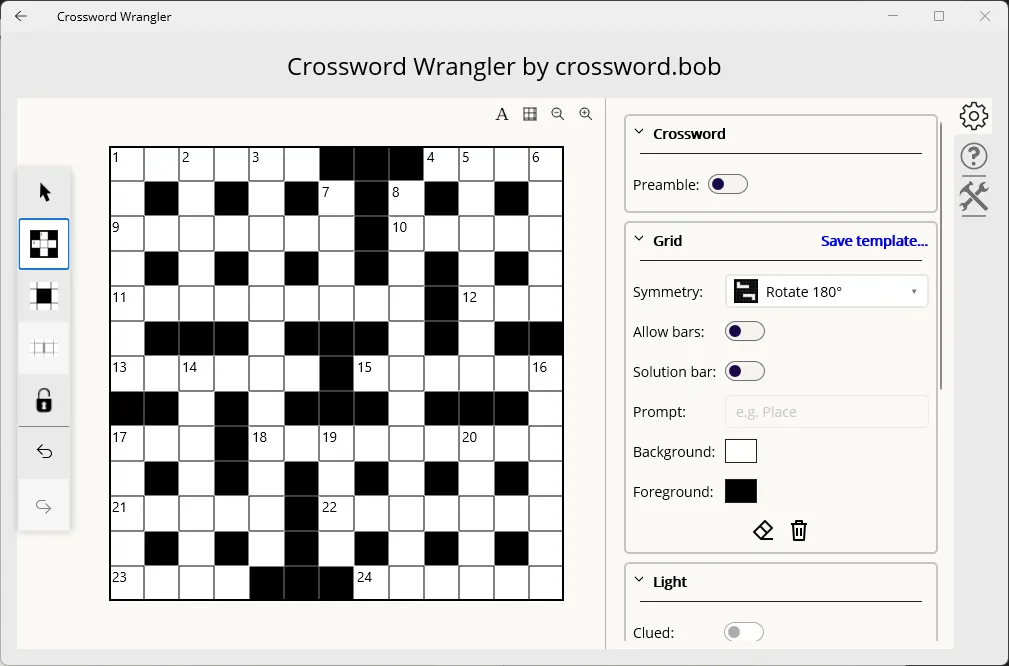
Task: Click the font 'A' icon above grid
Action: (x=502, y=115)
